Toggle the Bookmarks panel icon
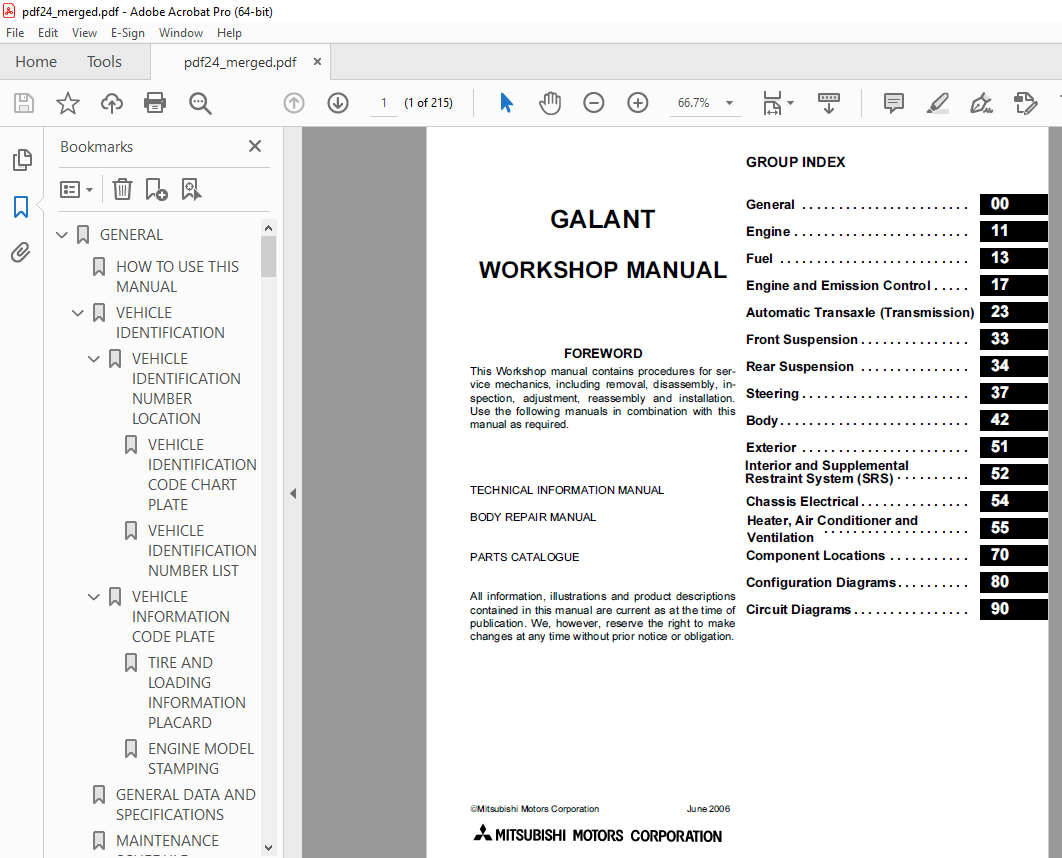The height and width of the screenshot is (858, 1062). pos(21,207)
